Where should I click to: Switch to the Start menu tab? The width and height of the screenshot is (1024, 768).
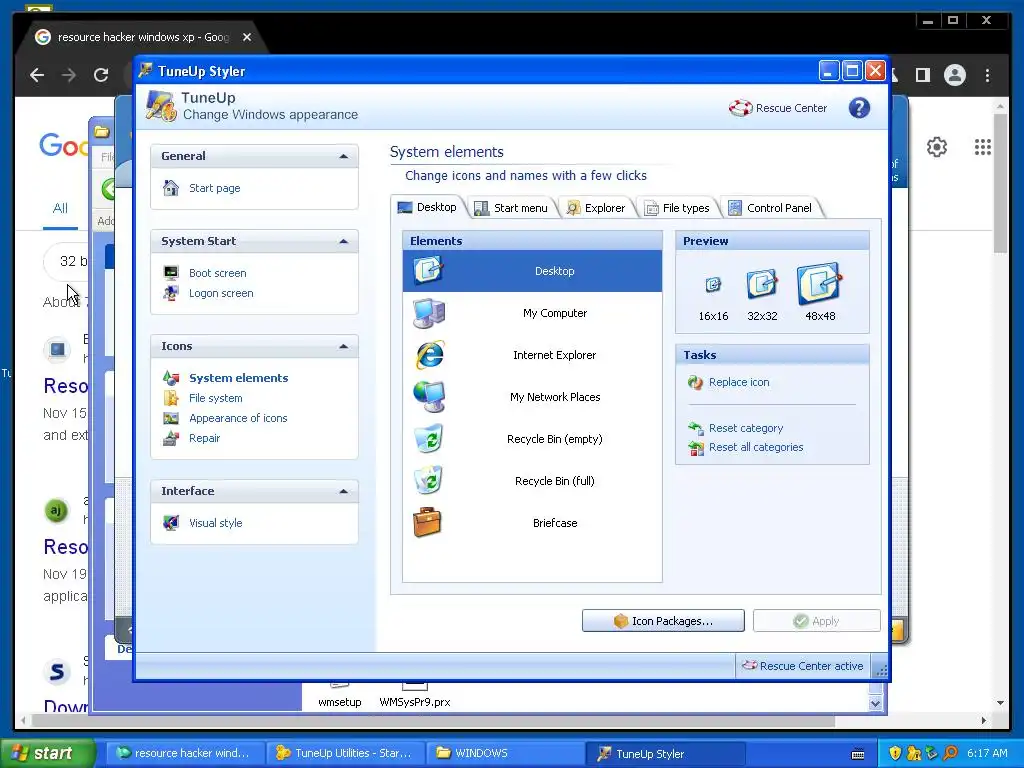point(511,208)
